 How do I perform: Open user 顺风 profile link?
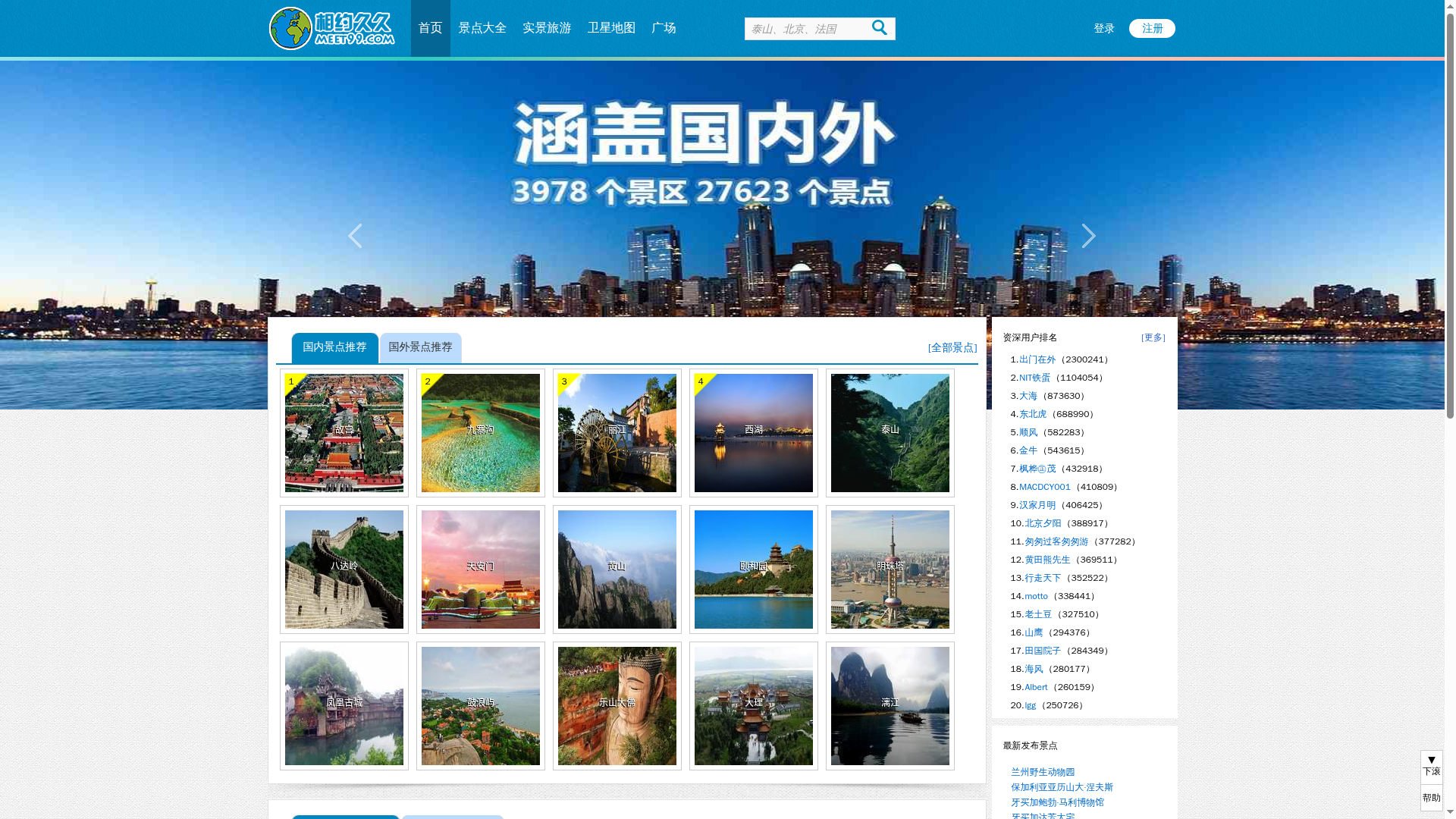[1028, 432]
